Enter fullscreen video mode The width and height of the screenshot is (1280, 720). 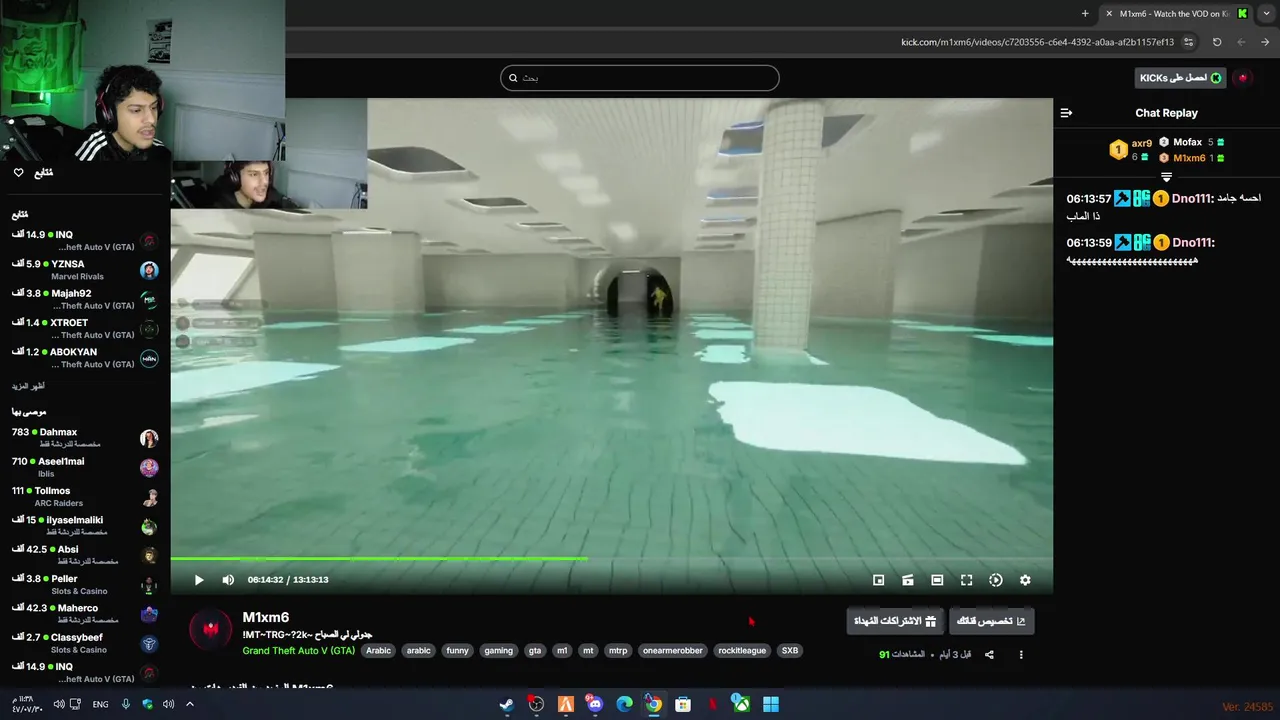(x=967, y=580)
